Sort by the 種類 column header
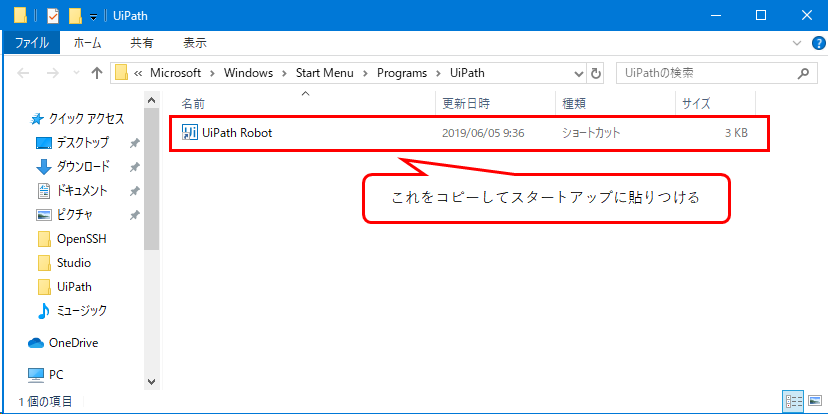This screenshot has width=828, height=414. pos(573,104)
